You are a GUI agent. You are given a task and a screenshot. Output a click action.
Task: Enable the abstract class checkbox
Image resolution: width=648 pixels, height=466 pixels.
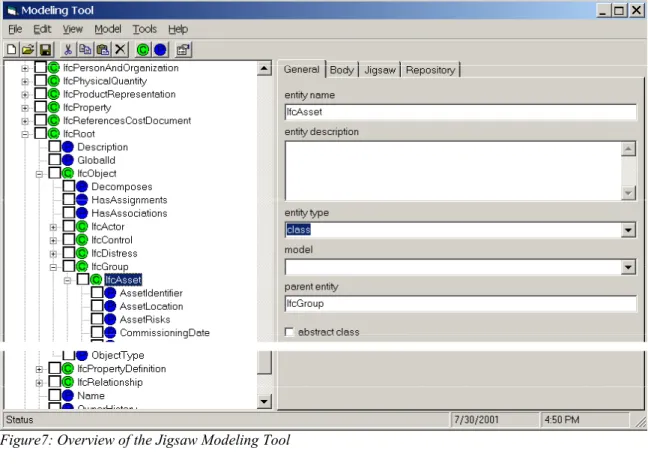(x=289, y=332)
